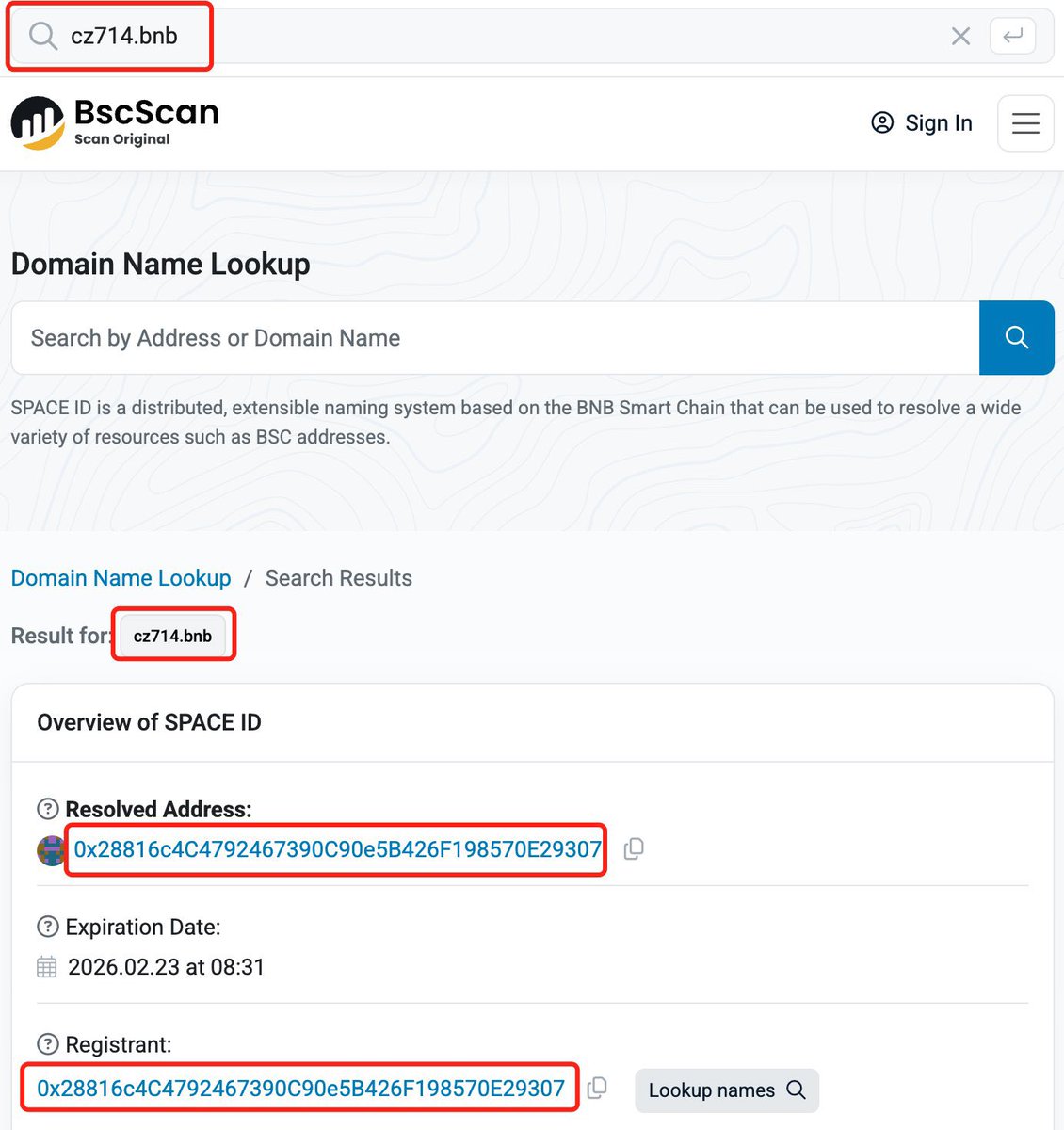This screenshot has height=1130, width=1064.
Task: Copy the resolved address
Action: [x=634, y=848]
